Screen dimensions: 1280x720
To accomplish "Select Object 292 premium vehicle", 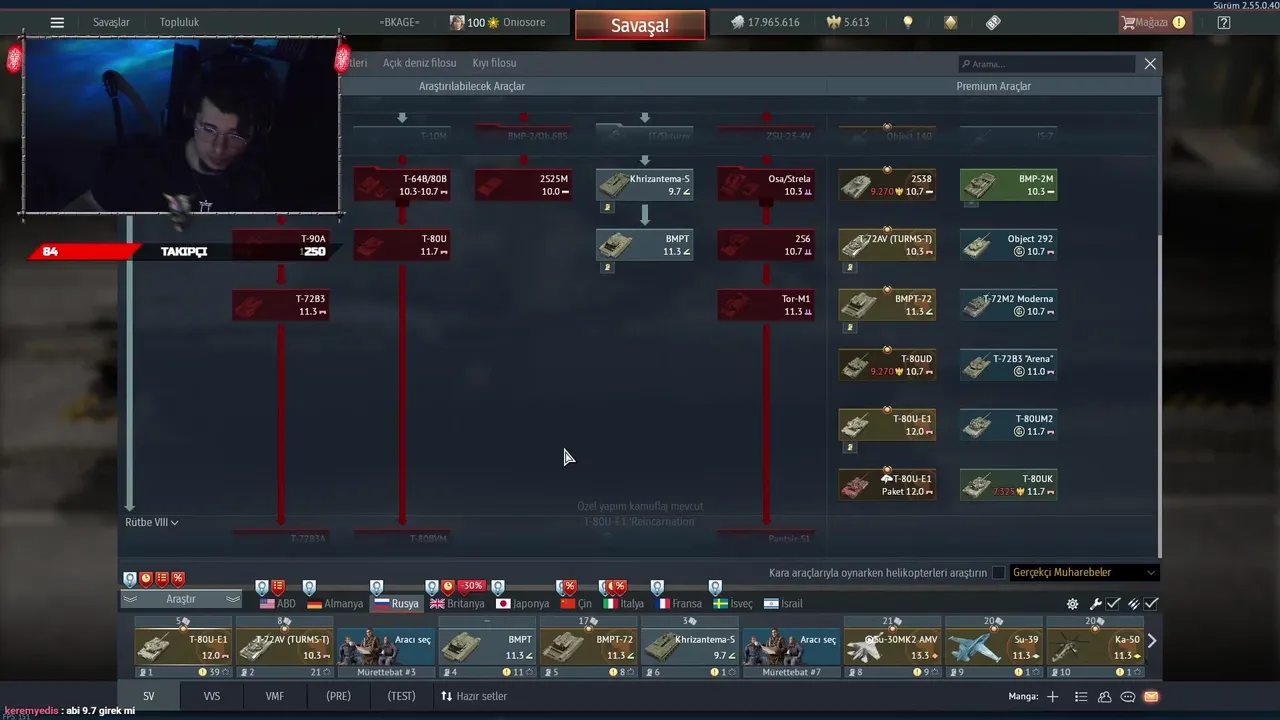I will pyautogui.click(x=1008, y=245).
